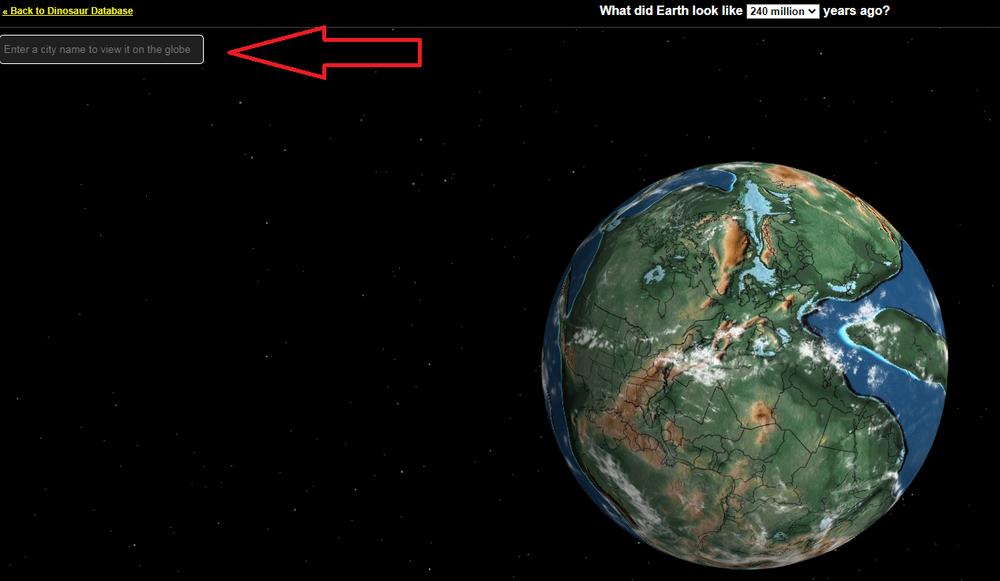Viewport: 1000px width, 581px height.
Task: Click the isolated orange highland in southern continent
Action: click(x=762, y=416)
